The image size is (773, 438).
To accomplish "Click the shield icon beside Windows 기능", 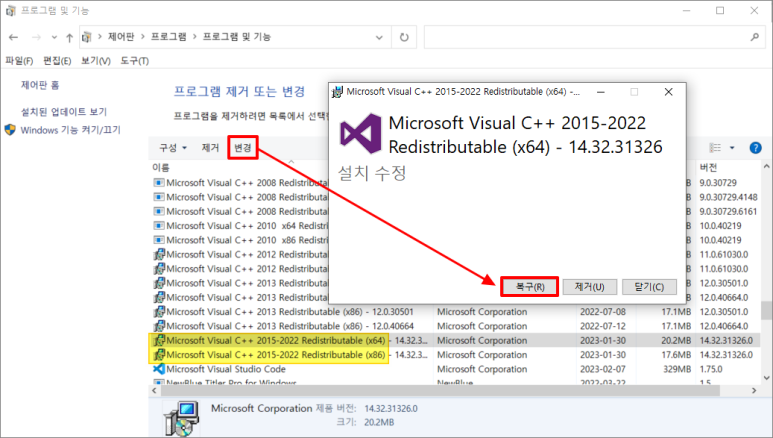I will 10,130.
